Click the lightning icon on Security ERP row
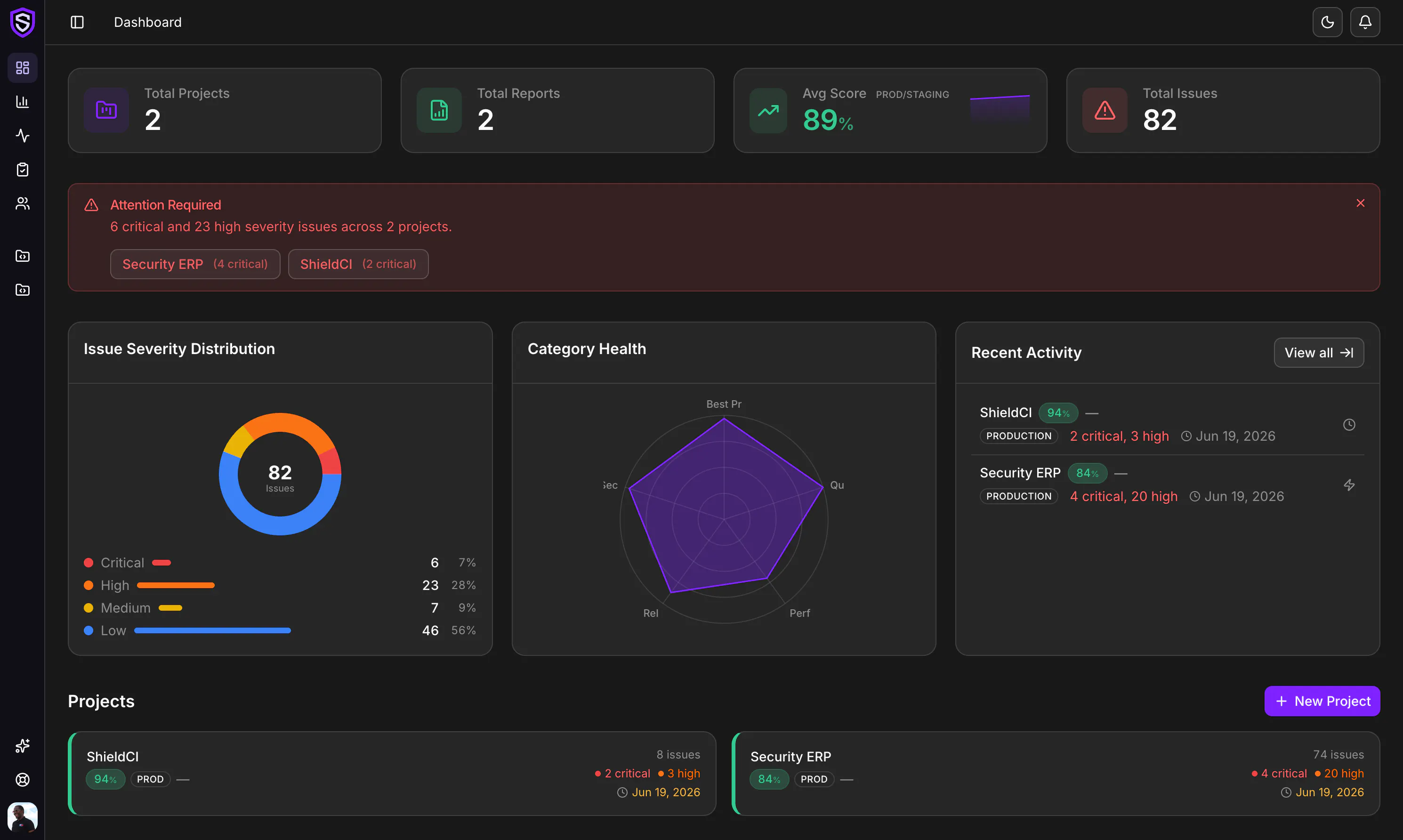1403x840 pixels. click(x=1349, y=485)
